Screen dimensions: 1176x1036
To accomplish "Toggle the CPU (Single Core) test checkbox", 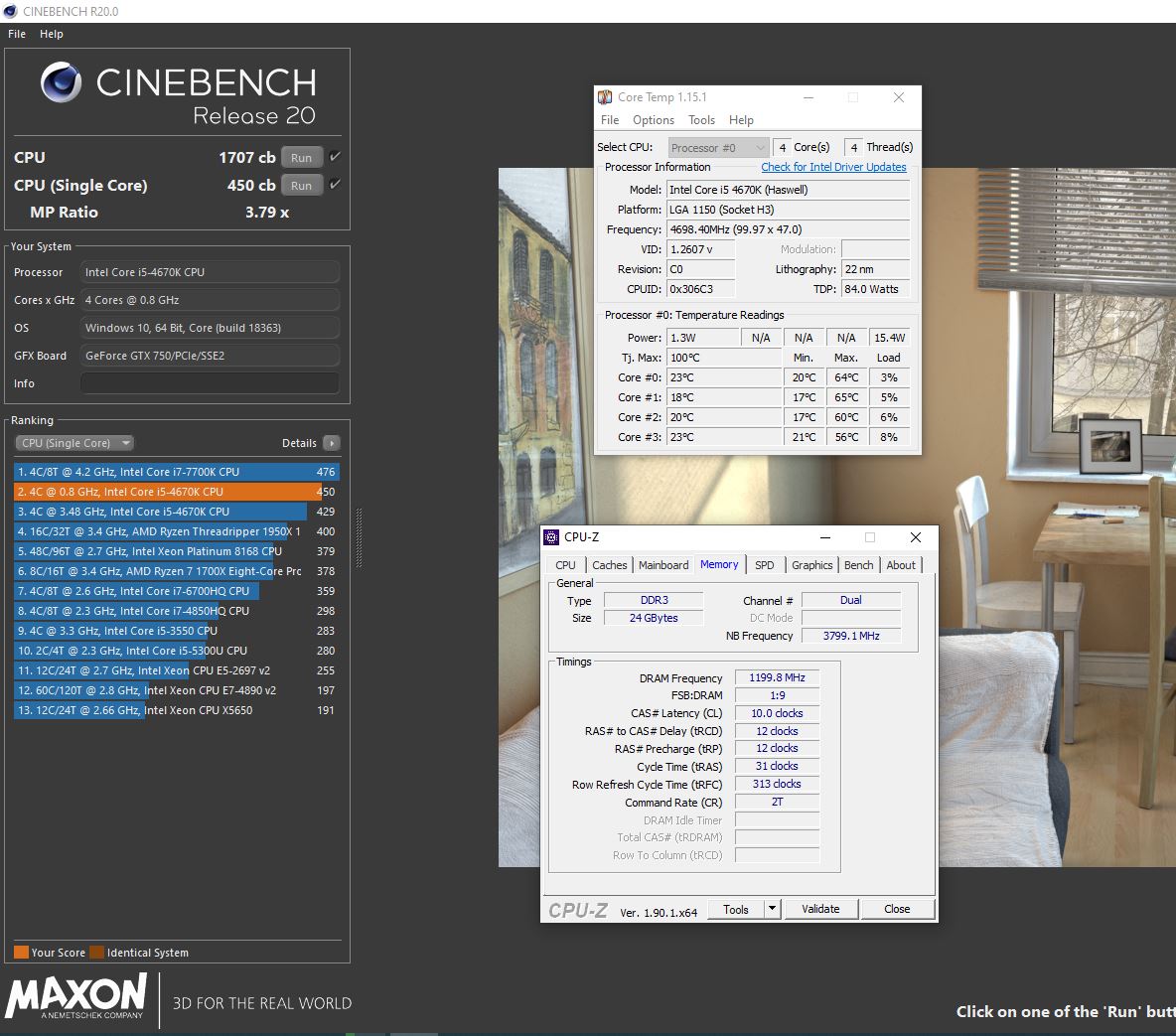I will 336,185.
